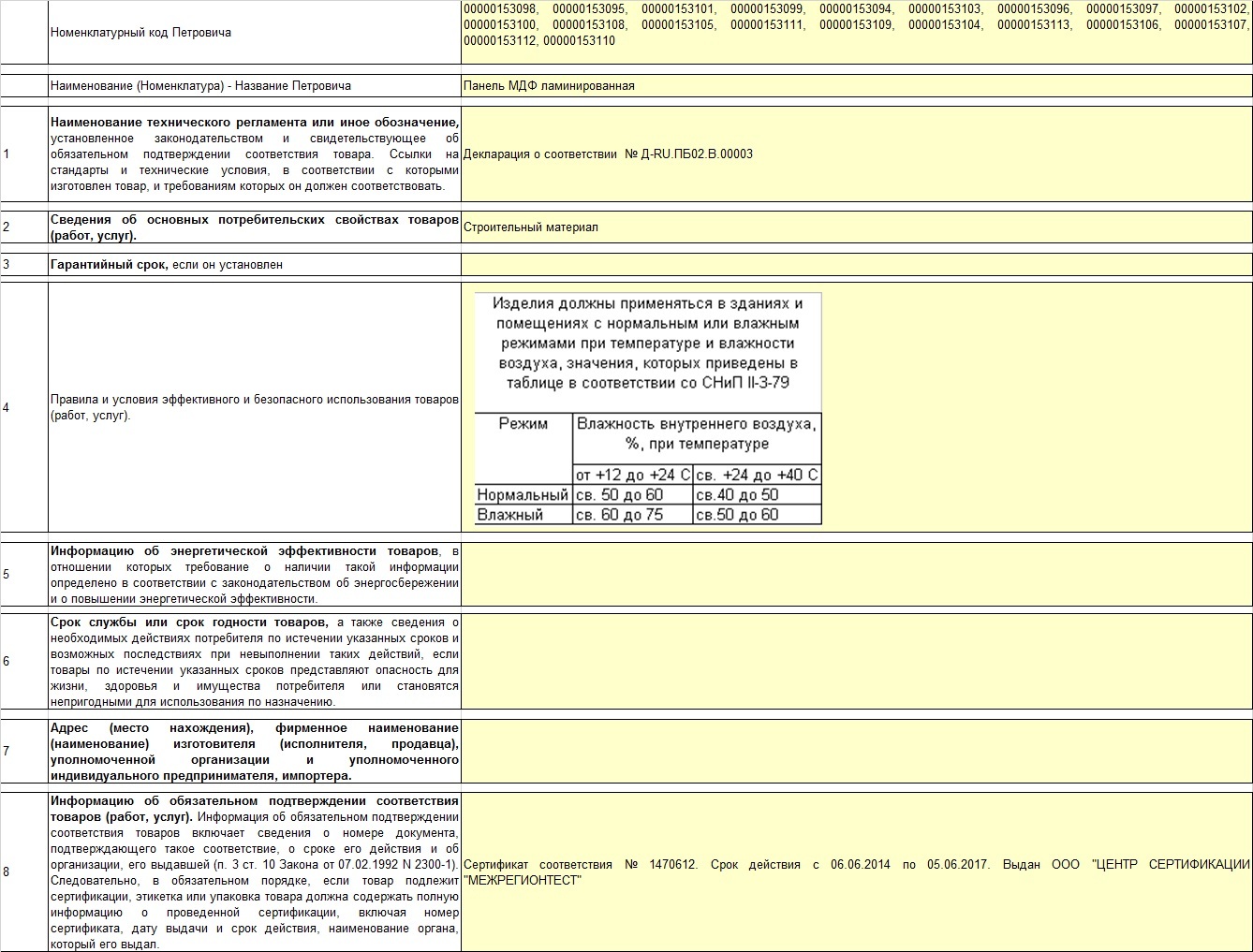Click row number 1 cell
Screen dimensions: 1253x952
24,154
